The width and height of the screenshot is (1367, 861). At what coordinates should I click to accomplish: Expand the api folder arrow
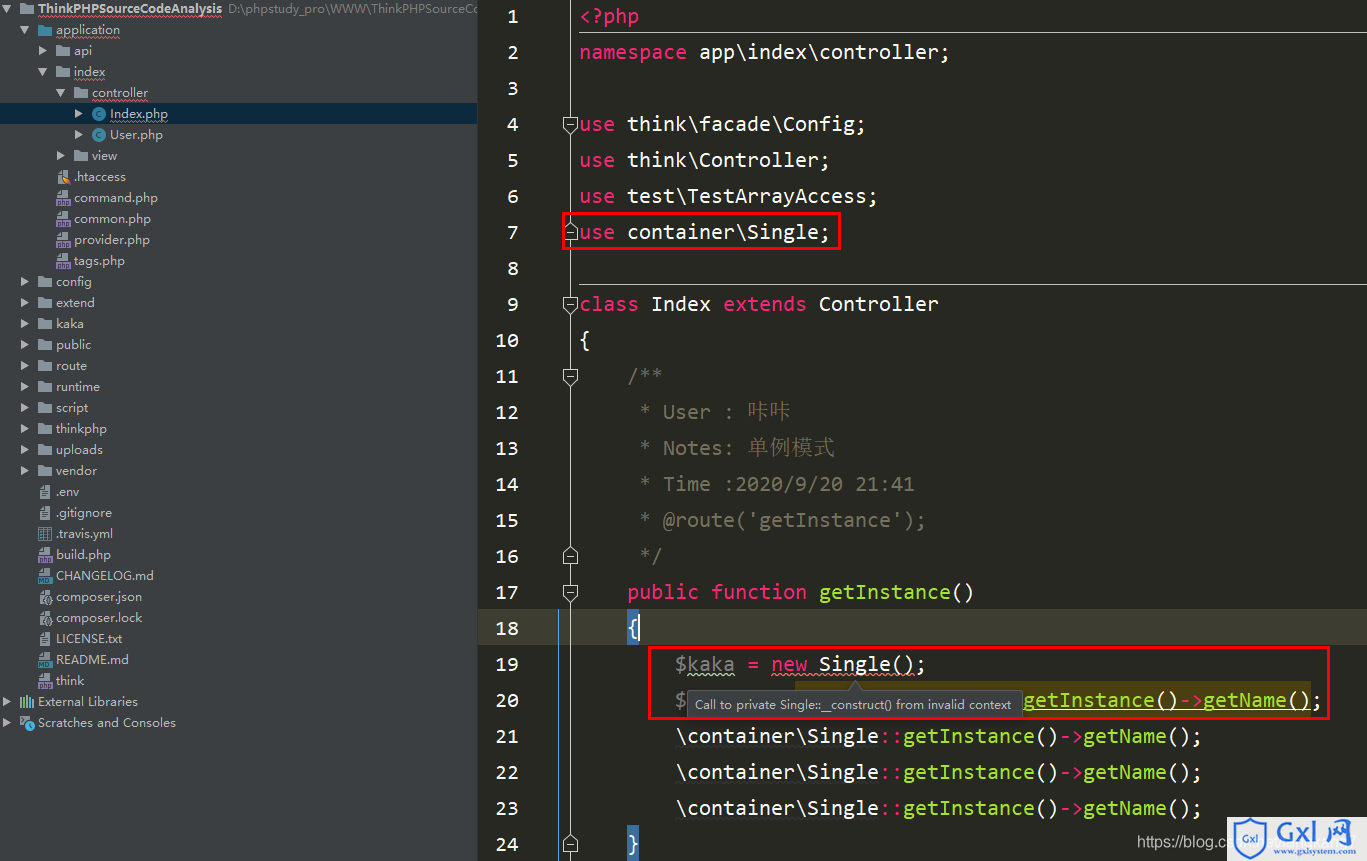point(43,51)
